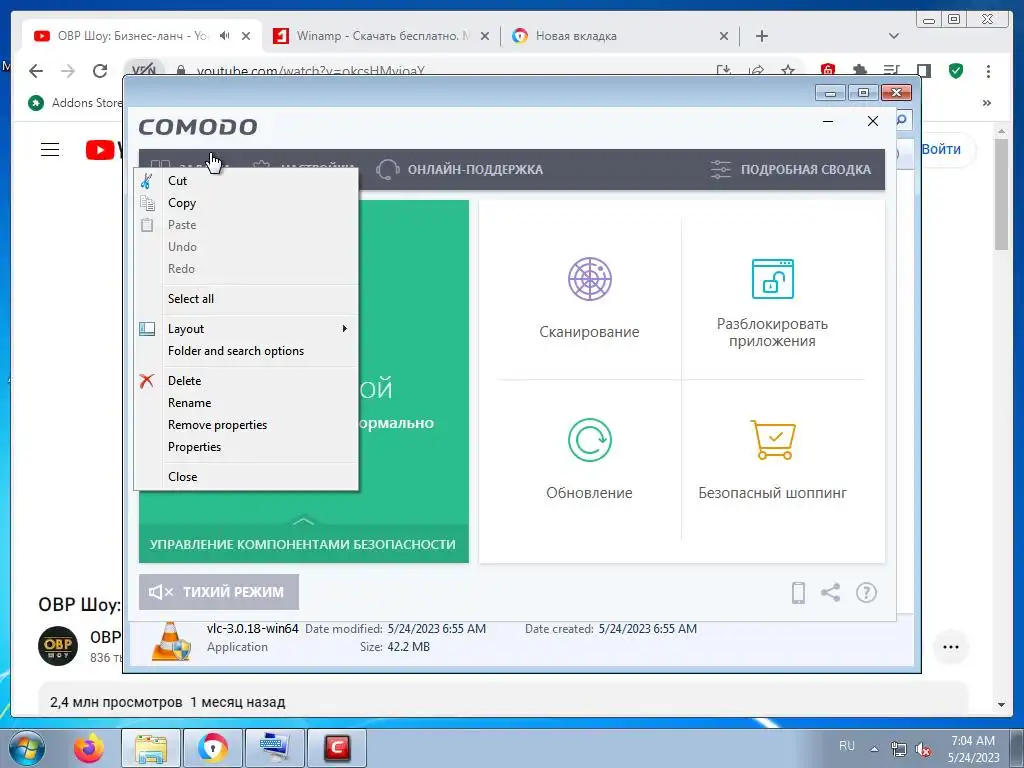Toggle Silent Mode in Comodo
This screenshot has width=1024, height=768.
point(219,592)
